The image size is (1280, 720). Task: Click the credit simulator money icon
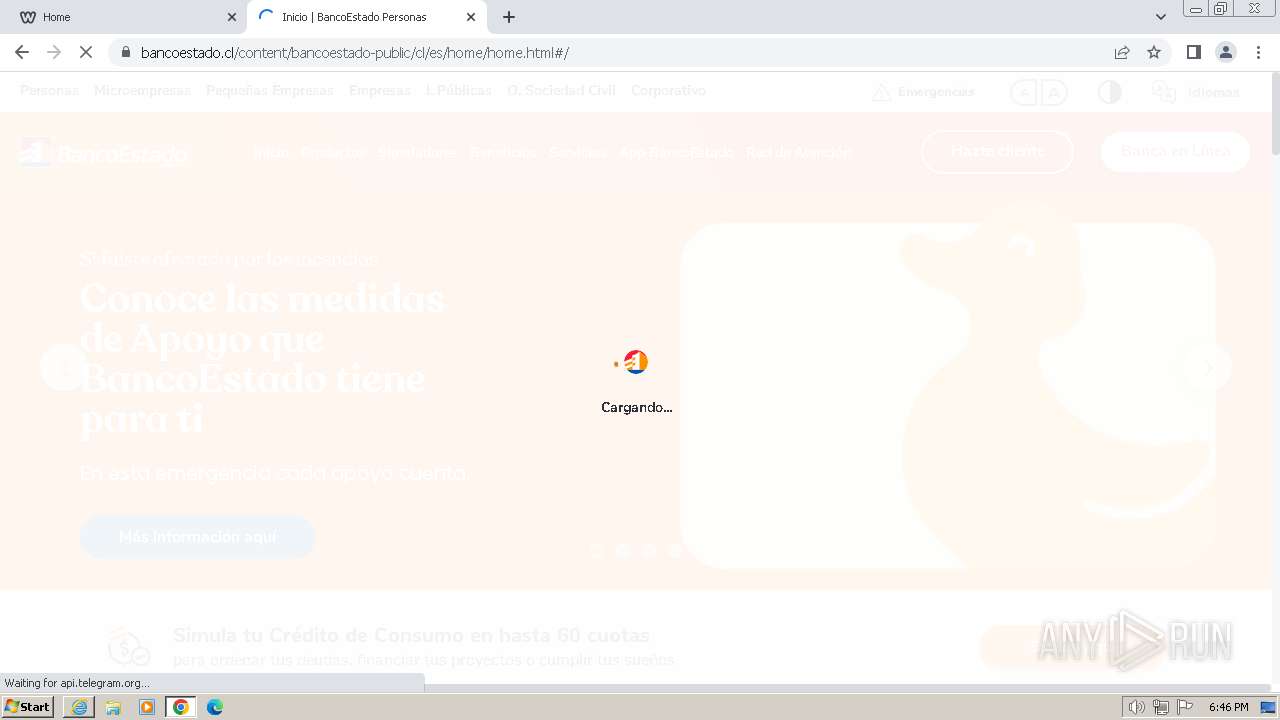tap(129, 647)
